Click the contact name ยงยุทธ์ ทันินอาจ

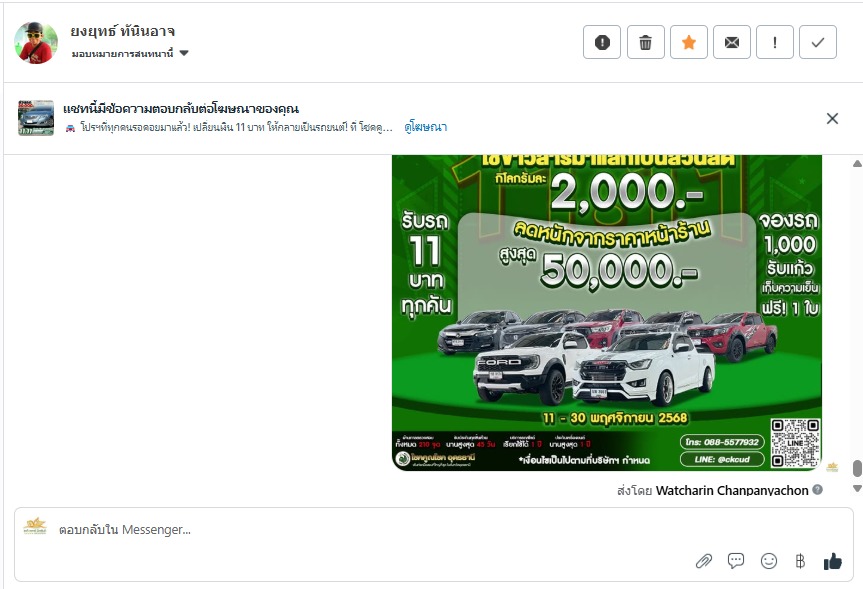123,31
